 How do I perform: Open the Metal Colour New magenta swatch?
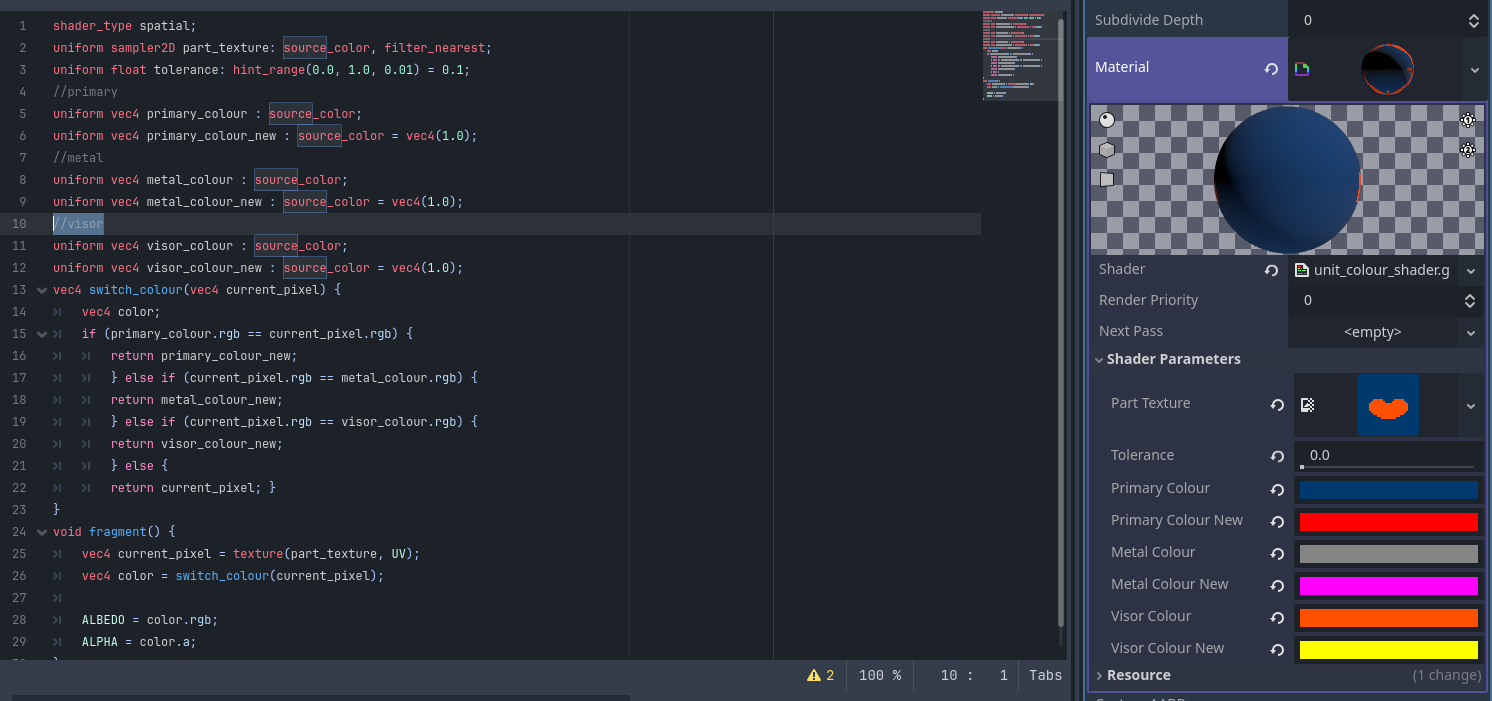click(1388, 586)
